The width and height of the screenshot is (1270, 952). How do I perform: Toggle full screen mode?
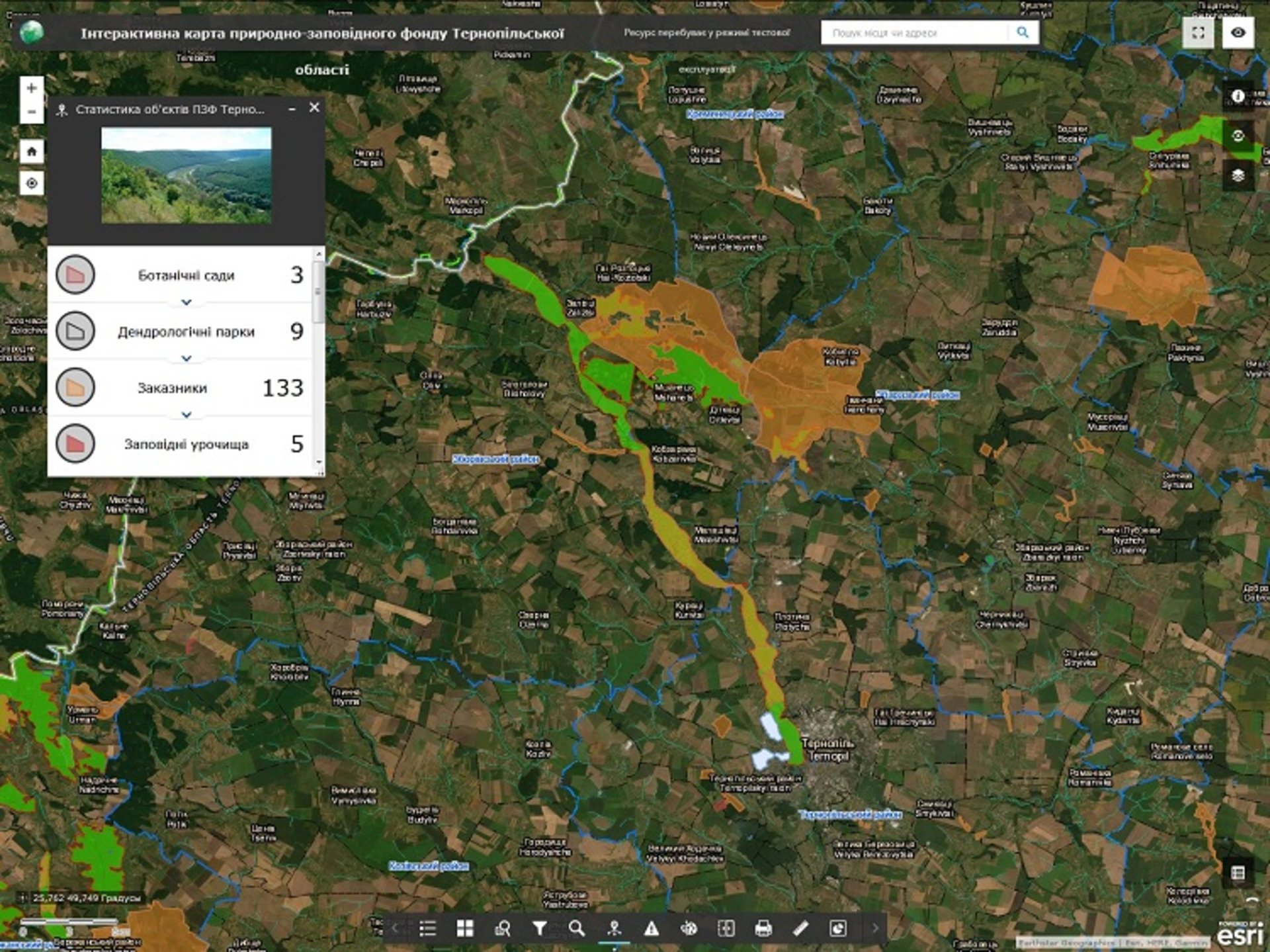(1198, 32)
